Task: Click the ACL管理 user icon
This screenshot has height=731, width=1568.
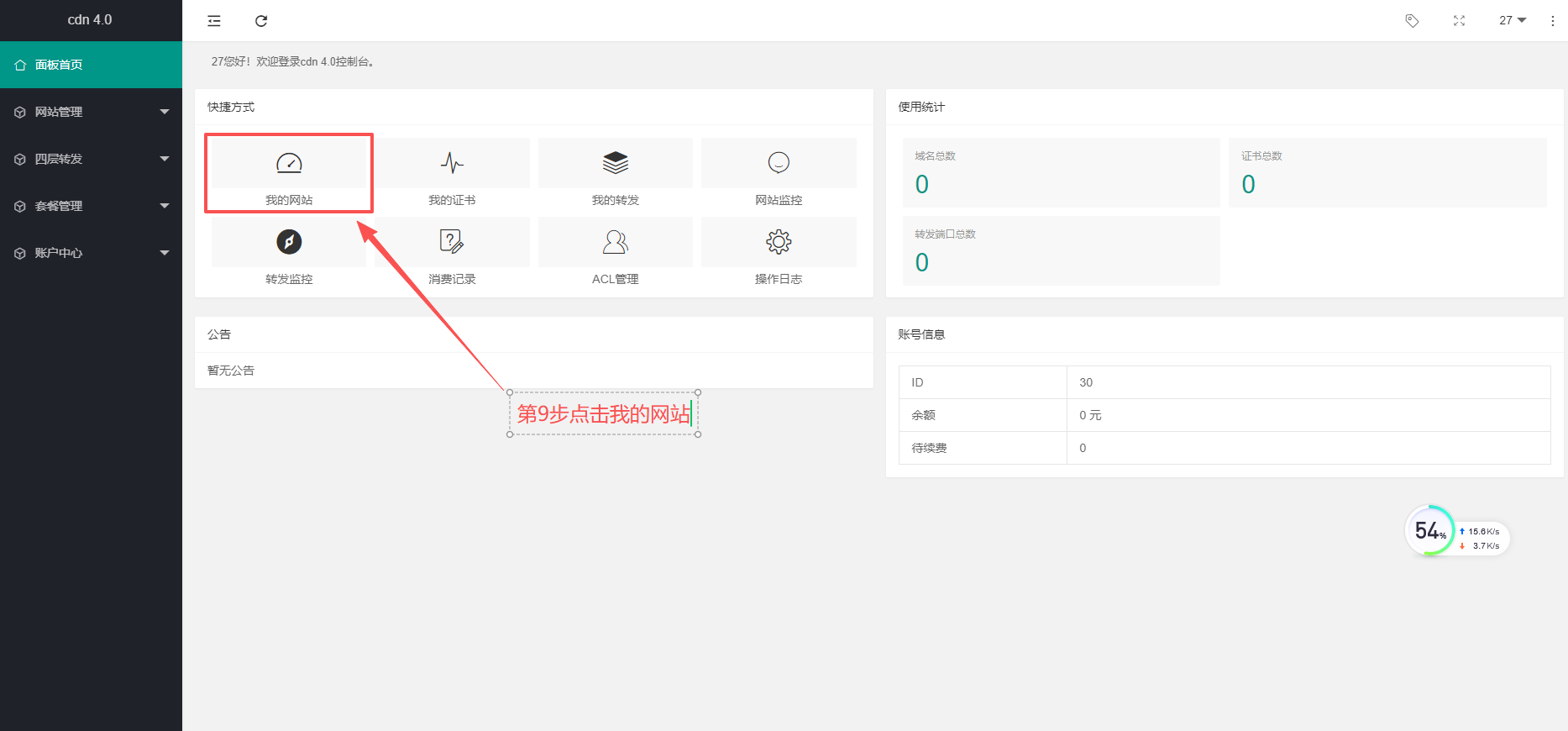Action: pos(615,242)
